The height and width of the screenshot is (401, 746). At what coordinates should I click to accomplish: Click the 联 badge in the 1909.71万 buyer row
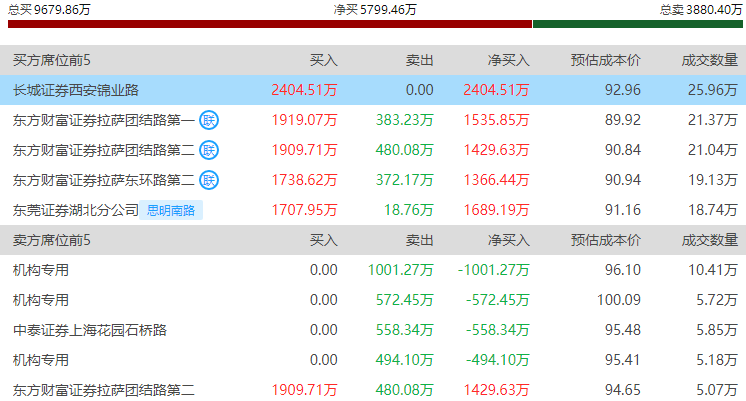[209, 150]
